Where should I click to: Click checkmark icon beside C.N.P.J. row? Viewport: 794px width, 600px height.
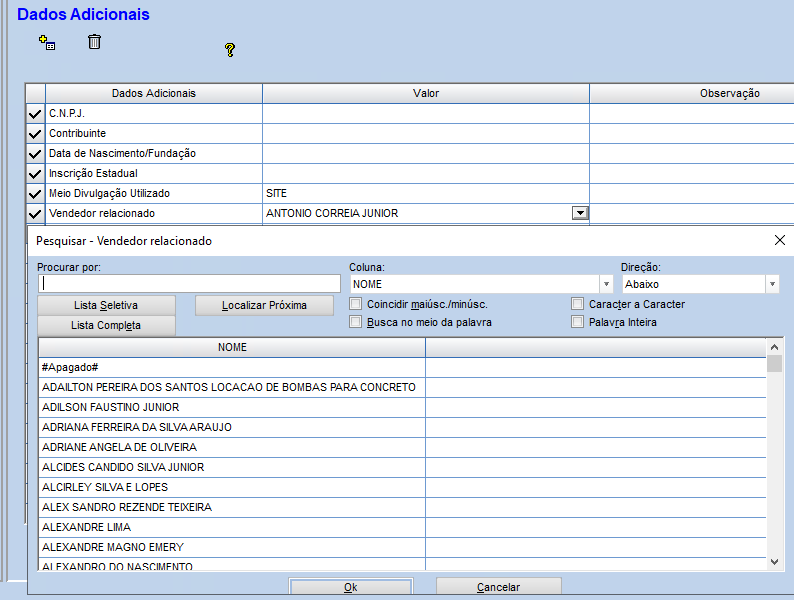click(35, 114)
